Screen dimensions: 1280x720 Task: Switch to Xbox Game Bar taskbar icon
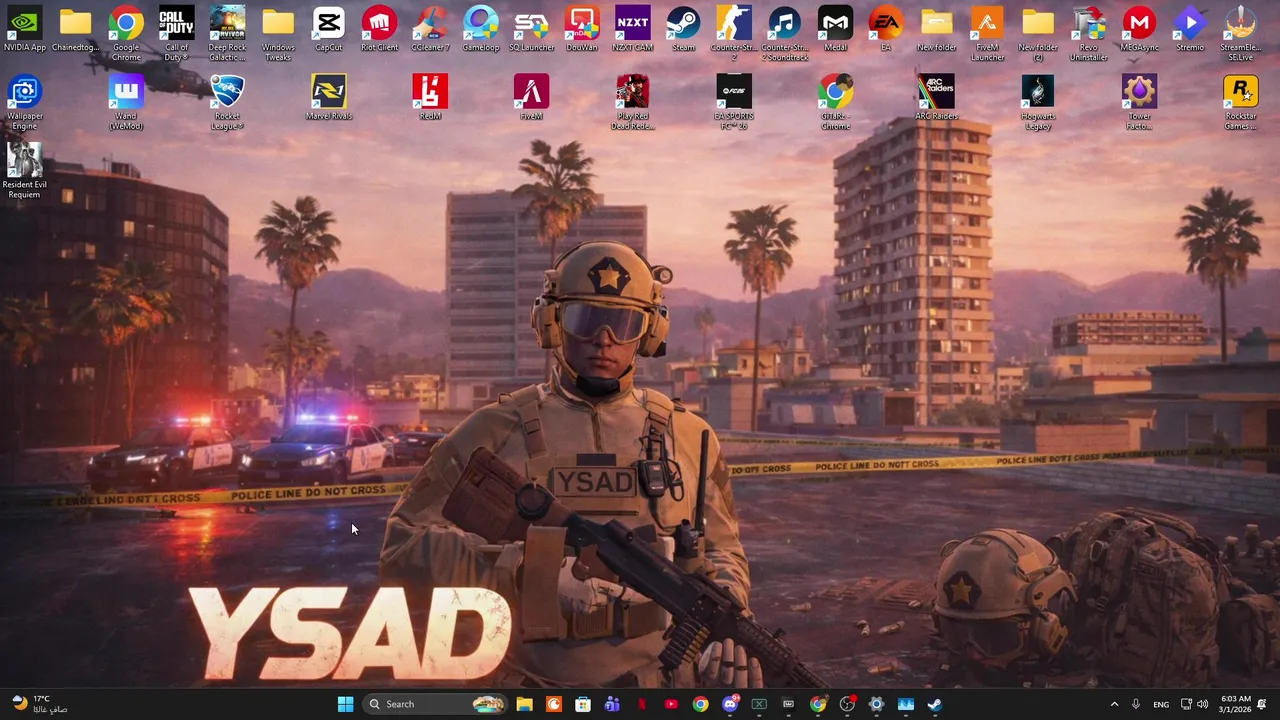coord(759,704)
